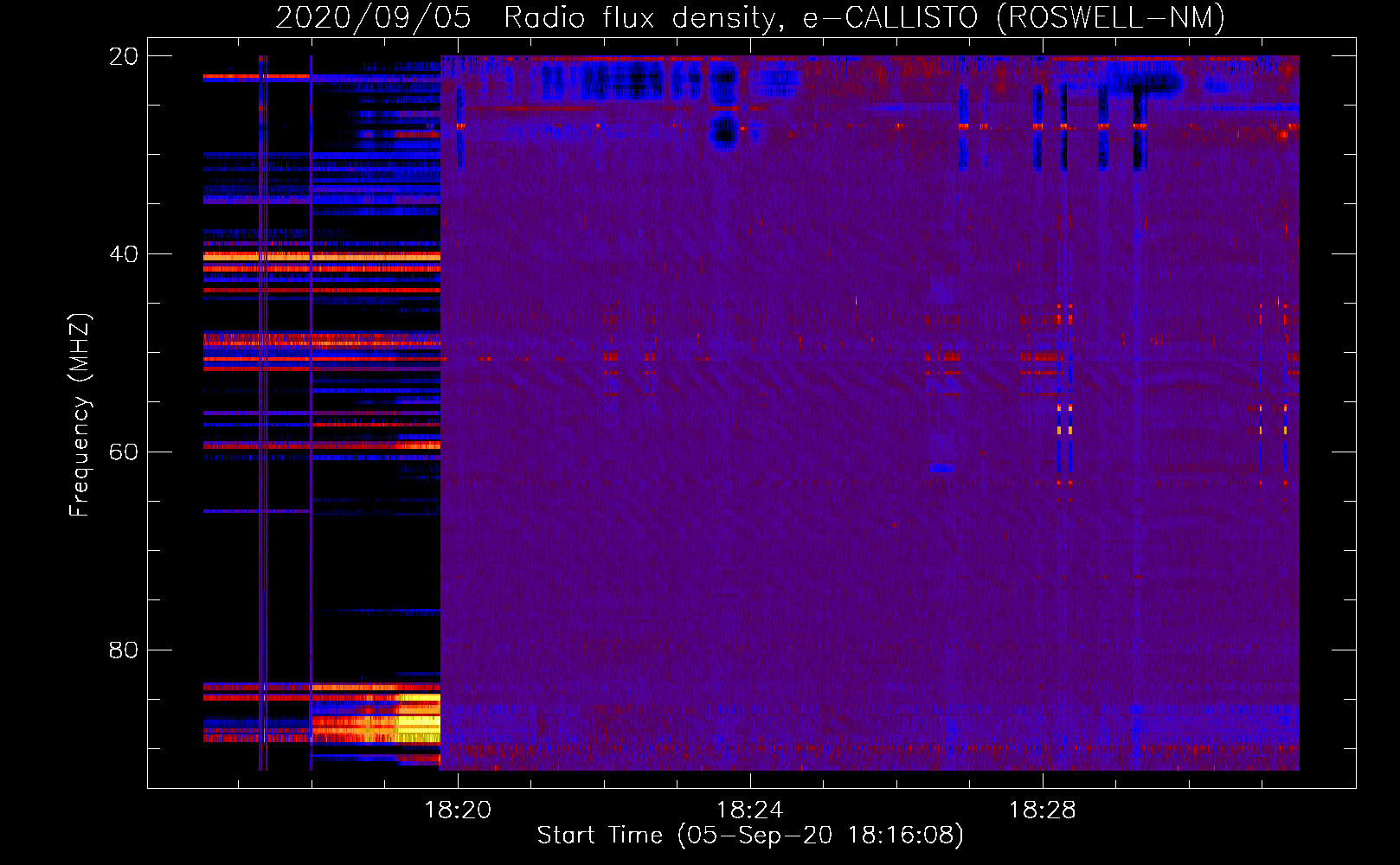The width and height of the screenshot is (1400, 865).
Task: Click the 40 MHz frequency tick label
Action: [123, 254]
